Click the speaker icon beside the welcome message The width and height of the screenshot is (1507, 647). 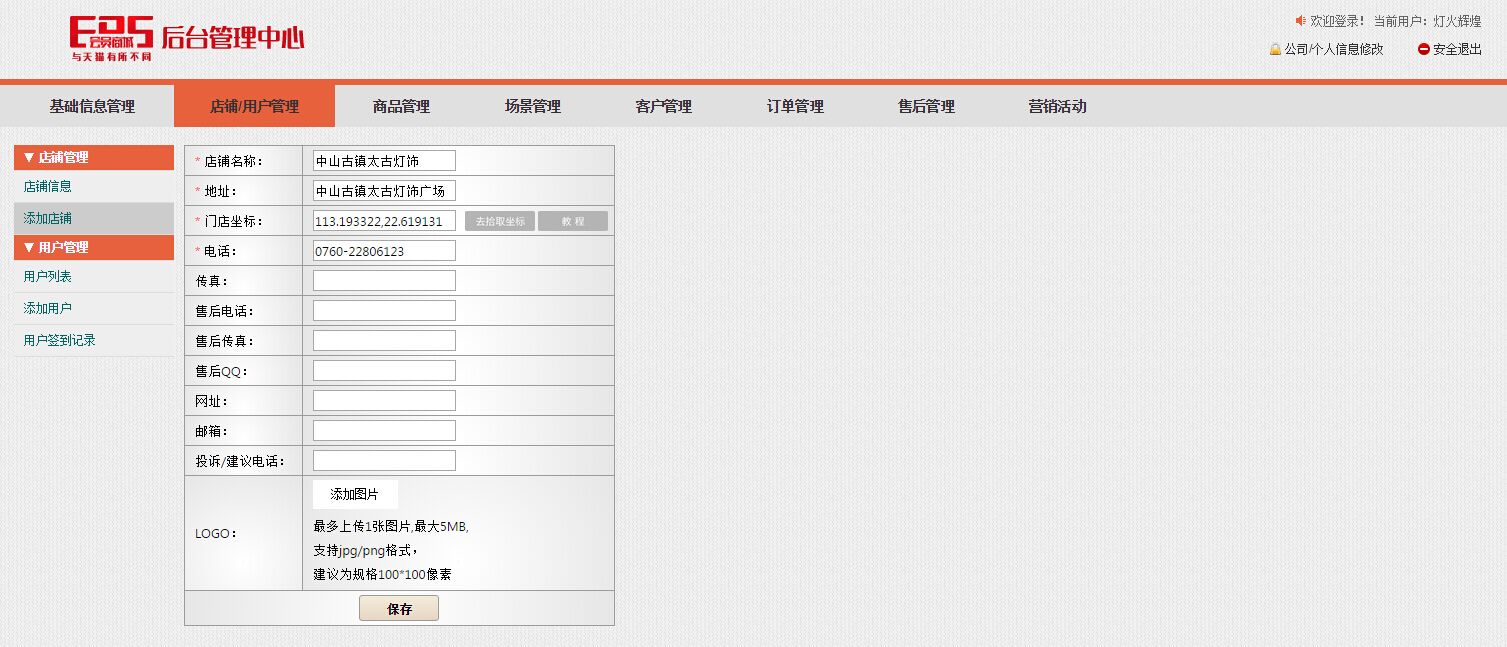pos(1300,20)
